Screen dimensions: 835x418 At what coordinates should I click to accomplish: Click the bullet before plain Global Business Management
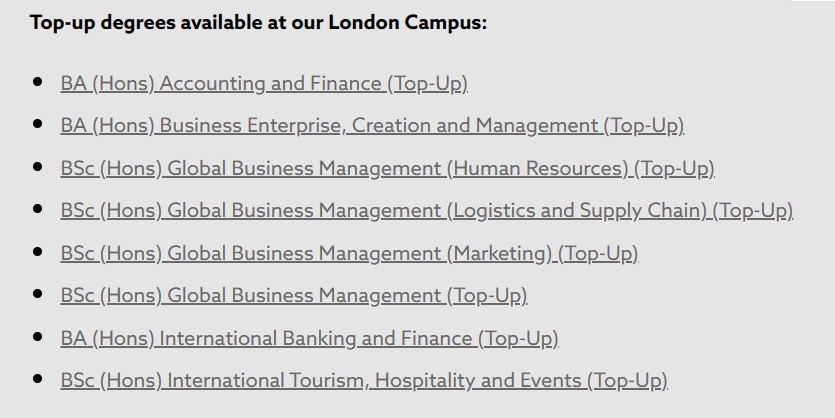(38, 294)
